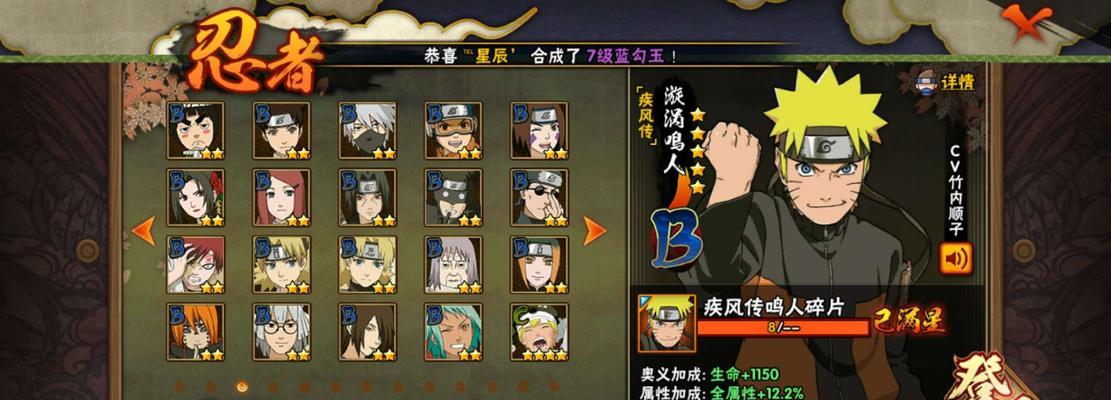This screenshot has height=400, width=1111.
Task: Select the red-haired Gaara ninja portrait
Action: pyautogui.click(x=196, y=265)
